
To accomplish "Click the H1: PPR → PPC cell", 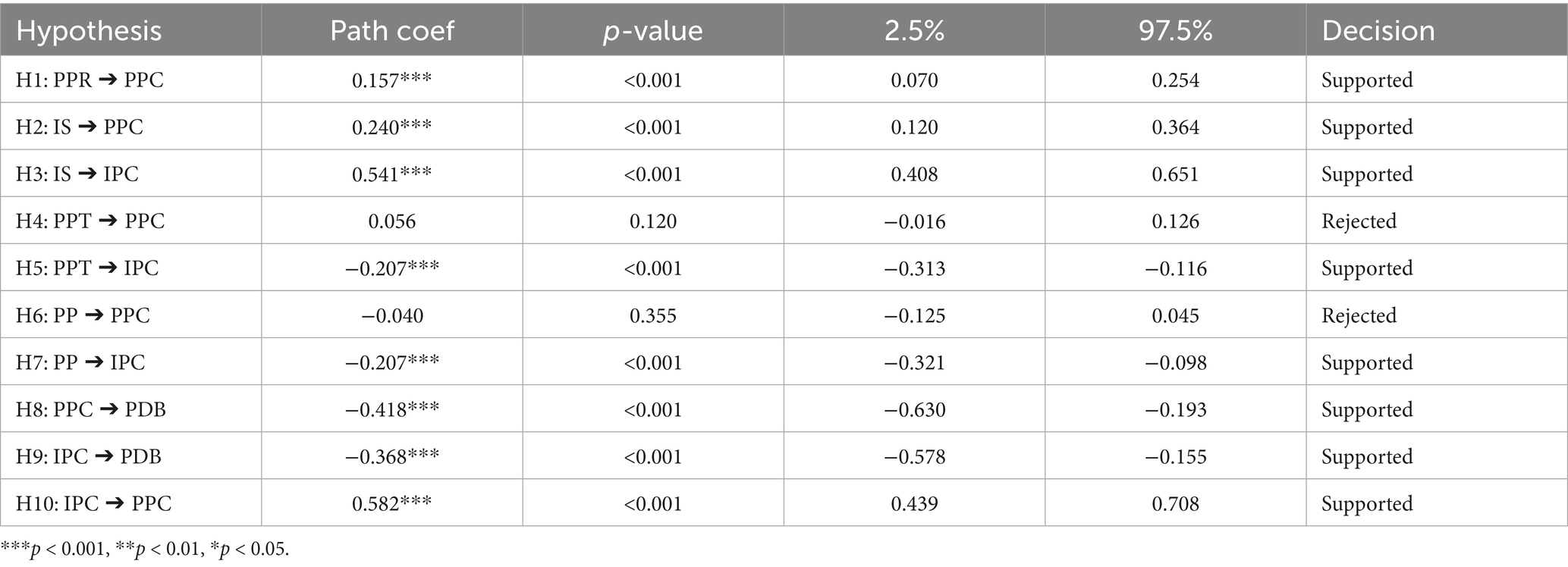I will [90, 80].
